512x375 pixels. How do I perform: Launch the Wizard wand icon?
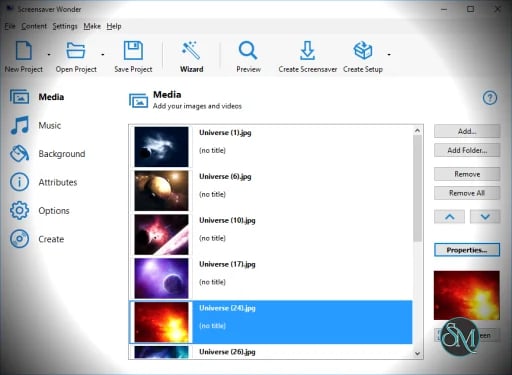pyautogui.click(x=191, y=50)
